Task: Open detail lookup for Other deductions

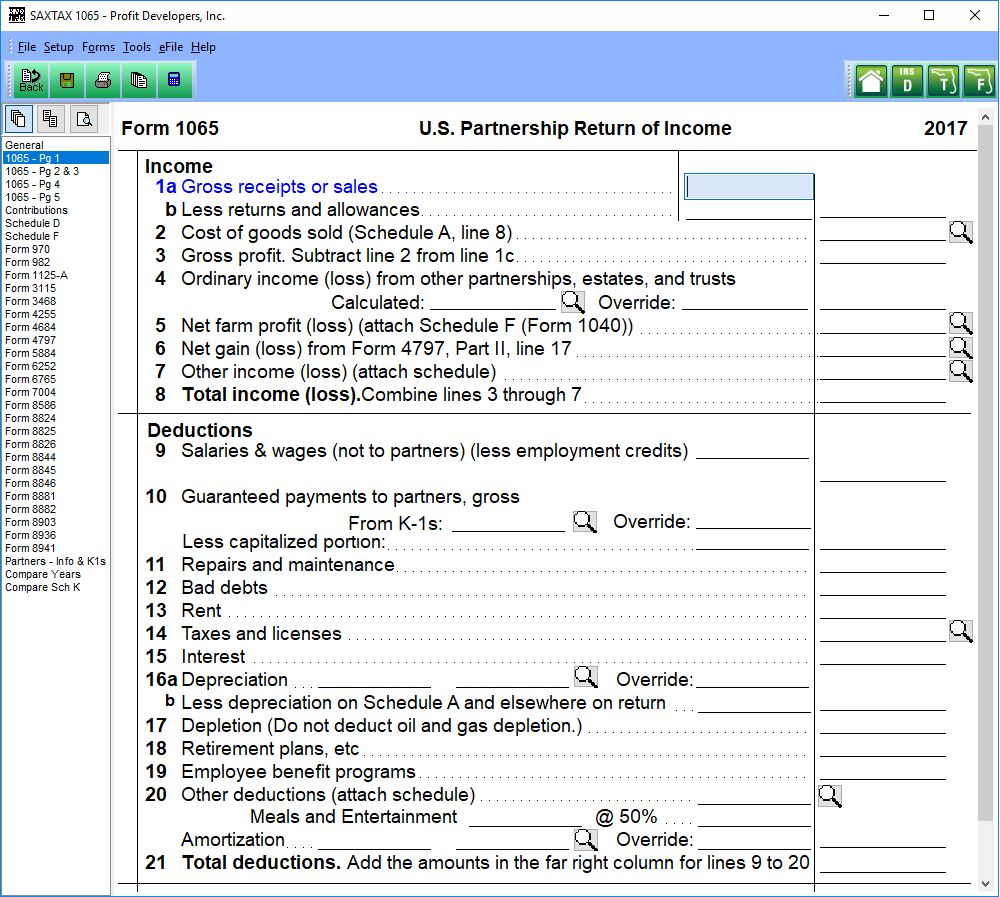Action: click(830, 795)
